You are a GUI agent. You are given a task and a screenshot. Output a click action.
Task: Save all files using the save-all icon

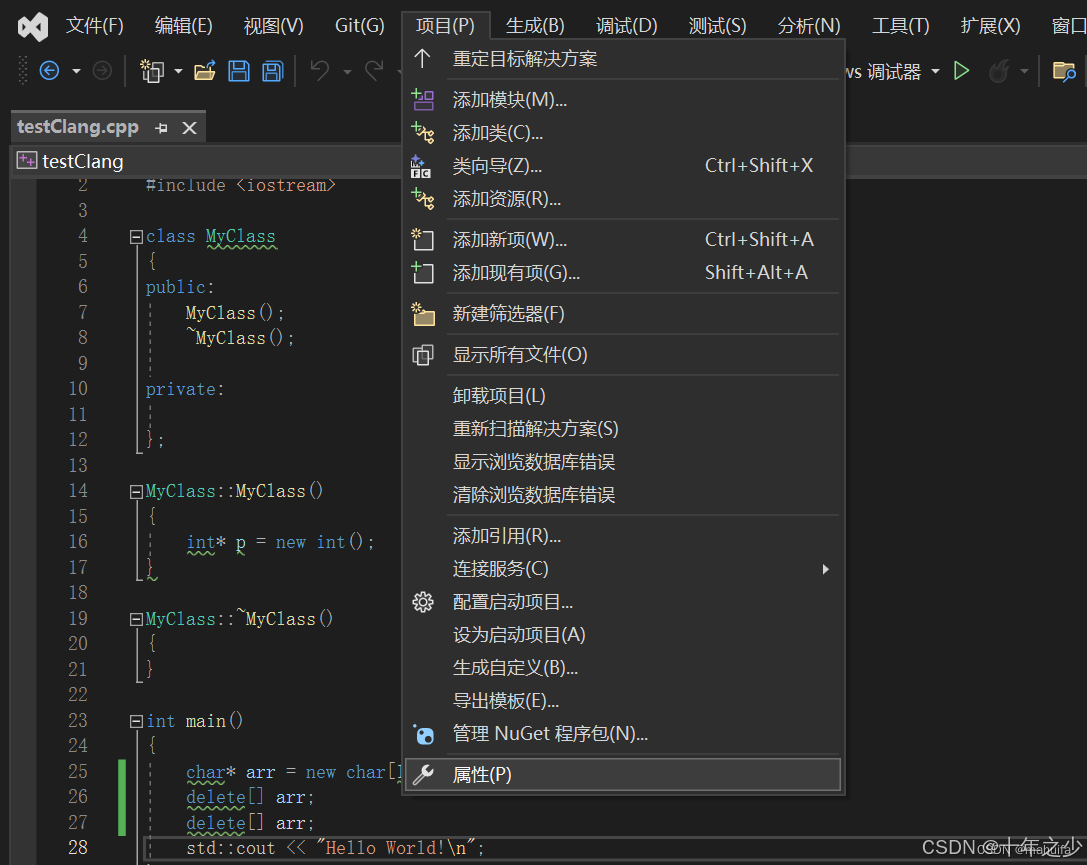[x=272, y=70]
